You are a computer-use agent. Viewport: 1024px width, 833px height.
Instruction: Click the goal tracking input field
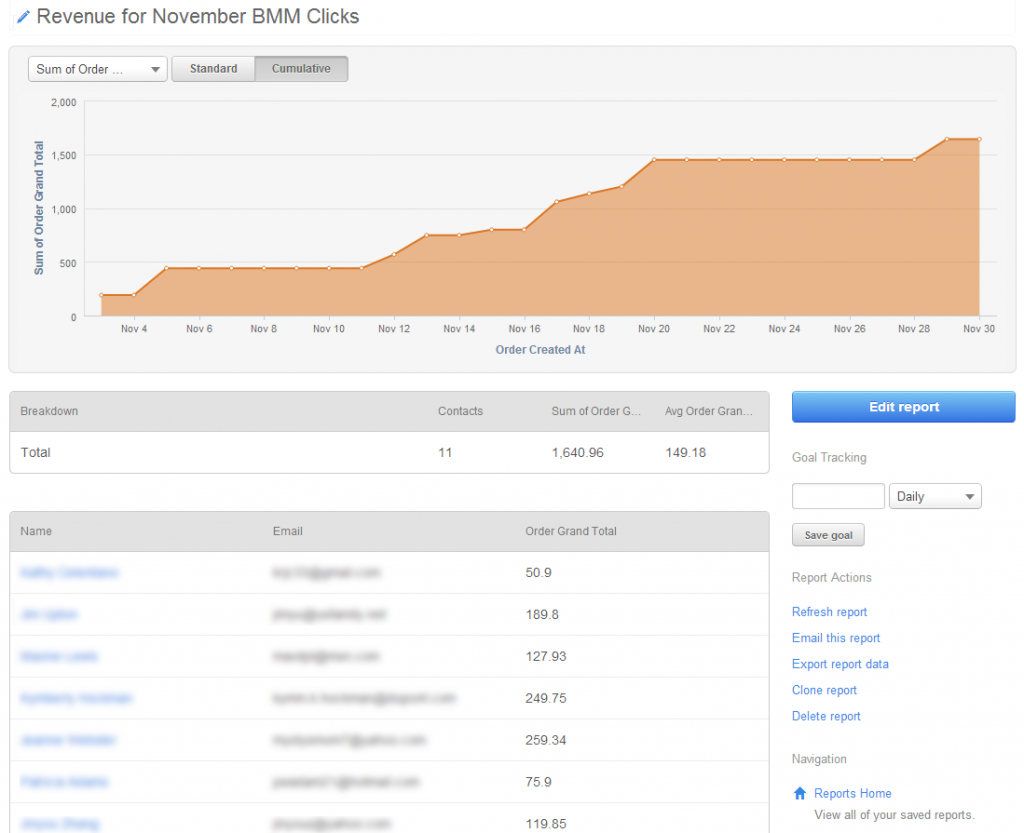pos(838,496)
